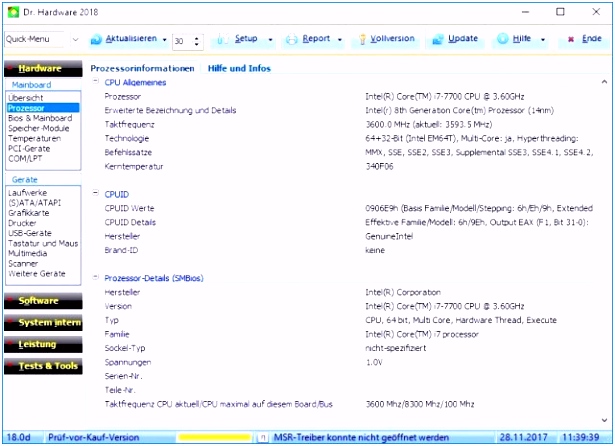
Task: Click the Kerntemperatur value 340F06
Action: [x=379, y=166]
